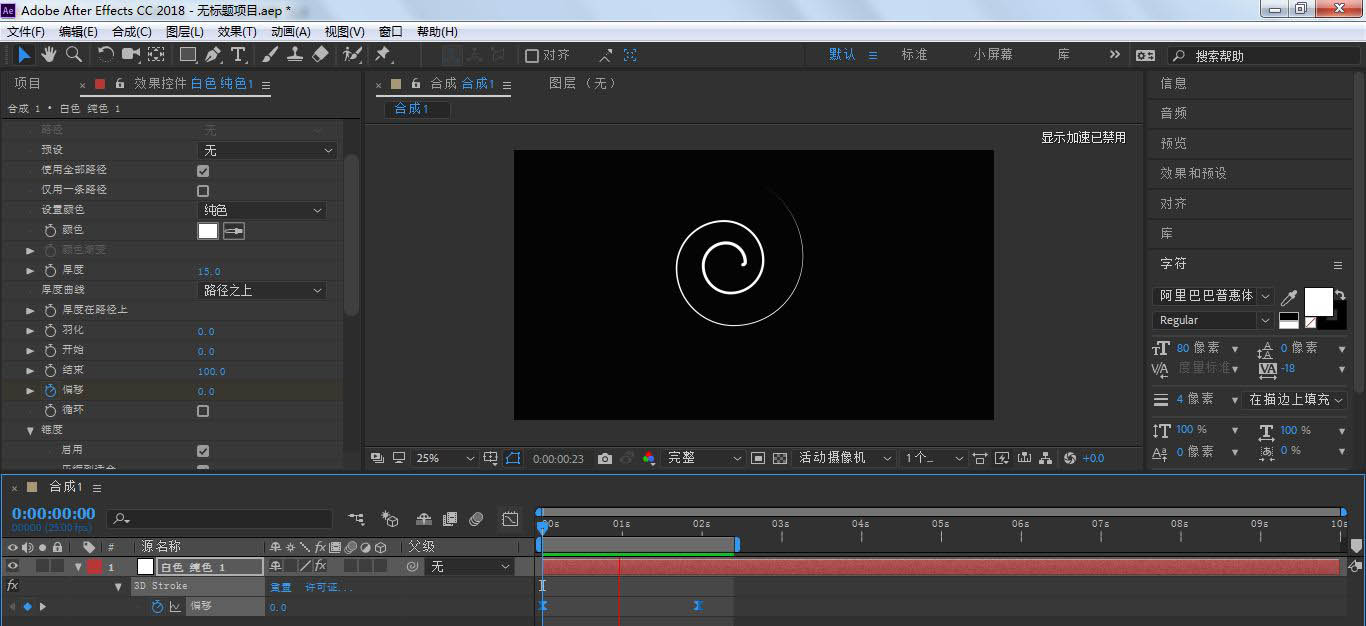Select the Hand tool in toolbar
Image resolution: width=1366 pixels, height=626 pixels.
coord(48,55)
